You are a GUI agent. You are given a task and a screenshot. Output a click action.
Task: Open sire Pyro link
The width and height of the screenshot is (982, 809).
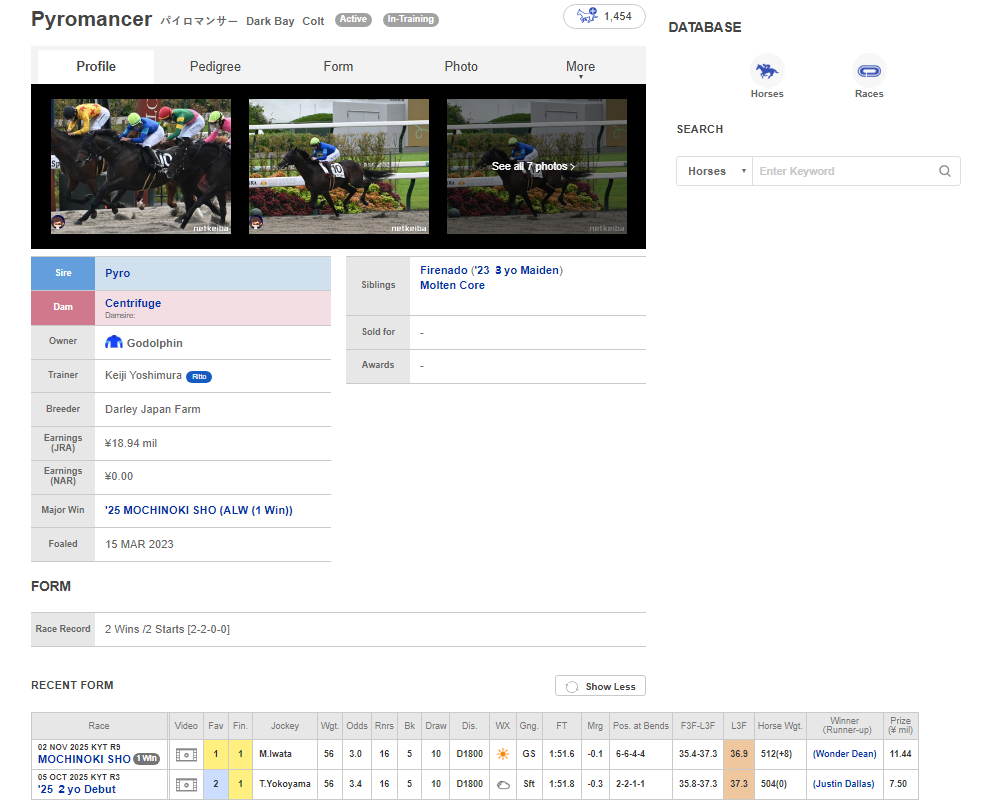point(118,273)
